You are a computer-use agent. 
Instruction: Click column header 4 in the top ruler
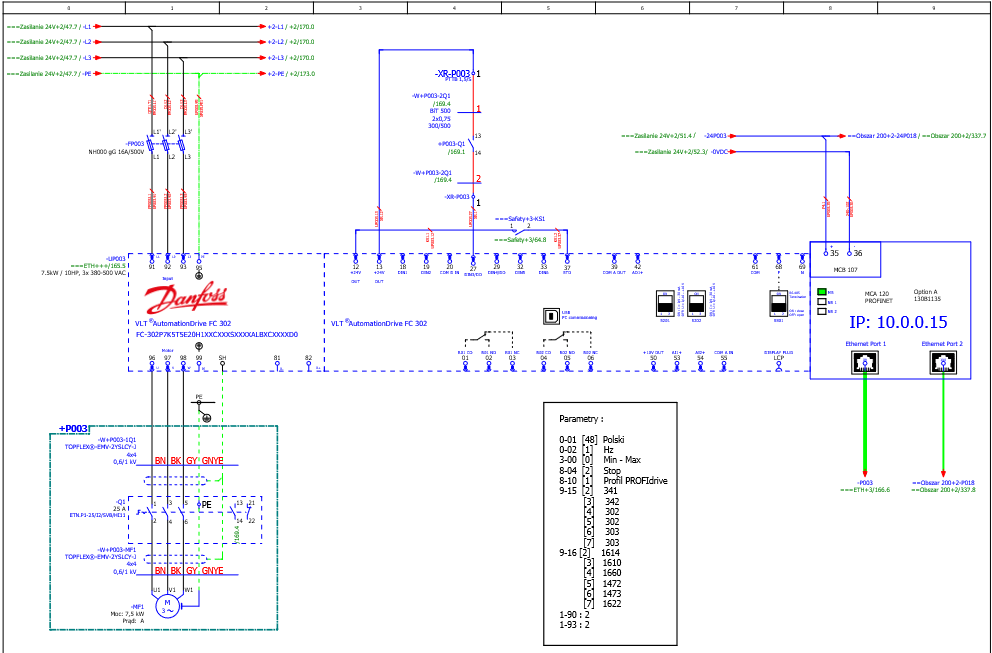(x=454, y=7)
